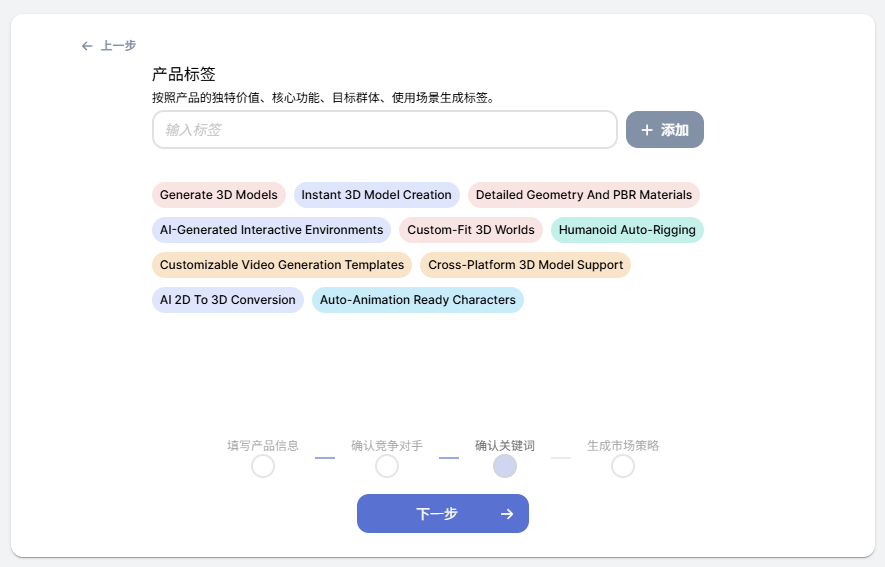Go back via 上一步 link
Viewport: 885px width, 567px height.
(118, 46)
